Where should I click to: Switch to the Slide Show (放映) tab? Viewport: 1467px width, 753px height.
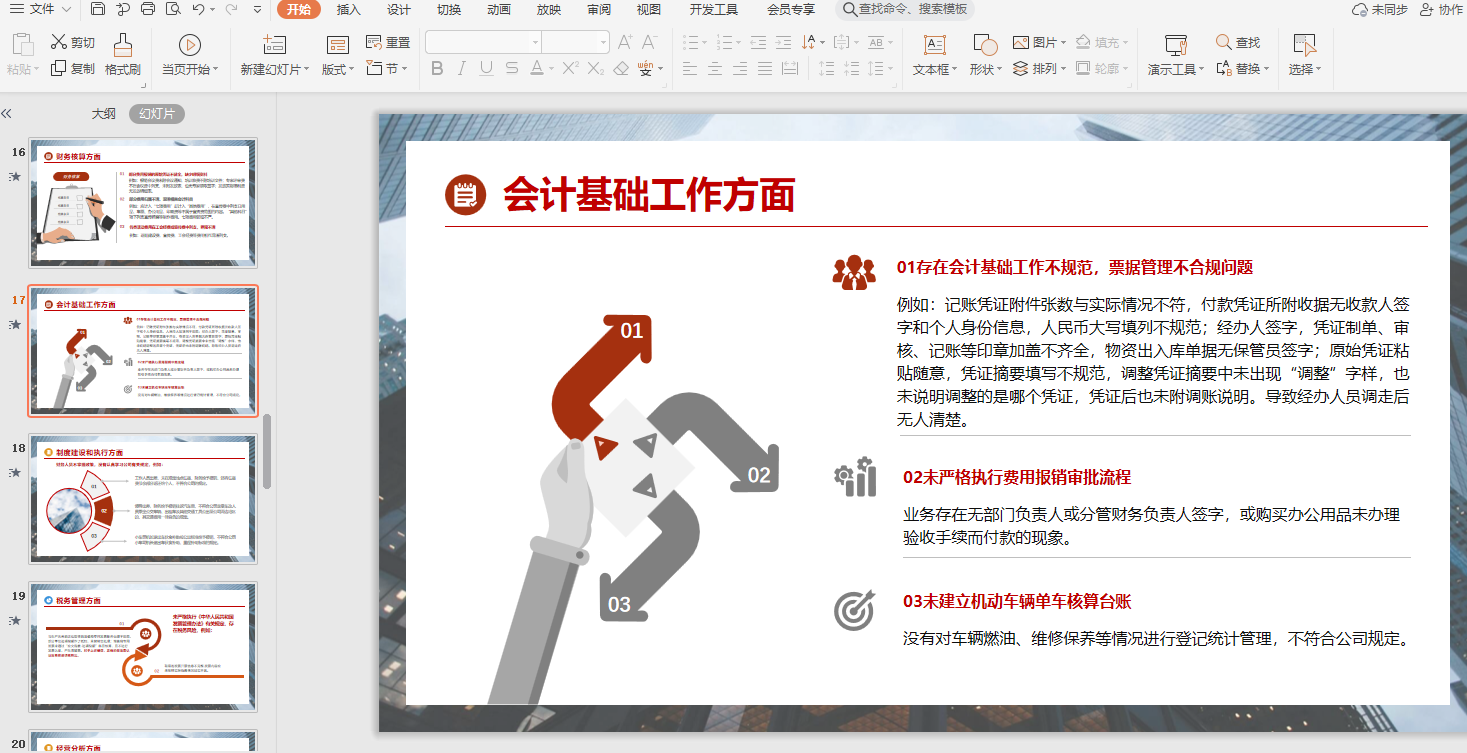point(549,10)
